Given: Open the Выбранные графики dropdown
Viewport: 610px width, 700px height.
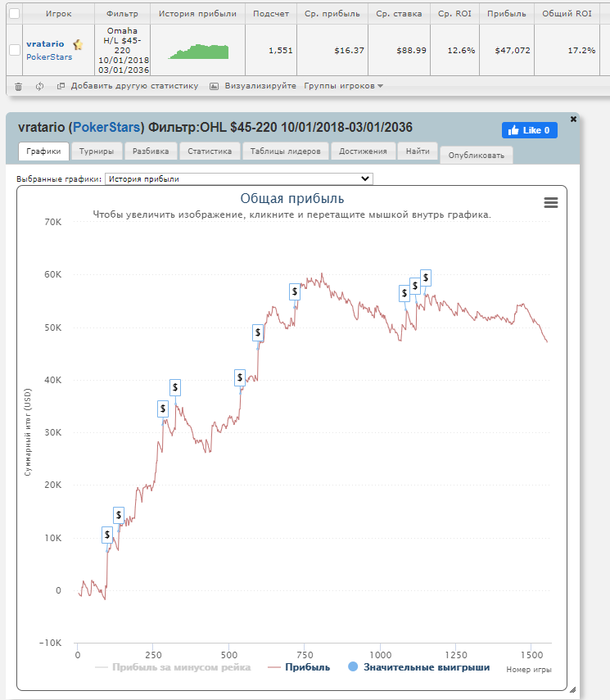Looking at the screenshot, I should pyautogui.click(x=239, y=179).
